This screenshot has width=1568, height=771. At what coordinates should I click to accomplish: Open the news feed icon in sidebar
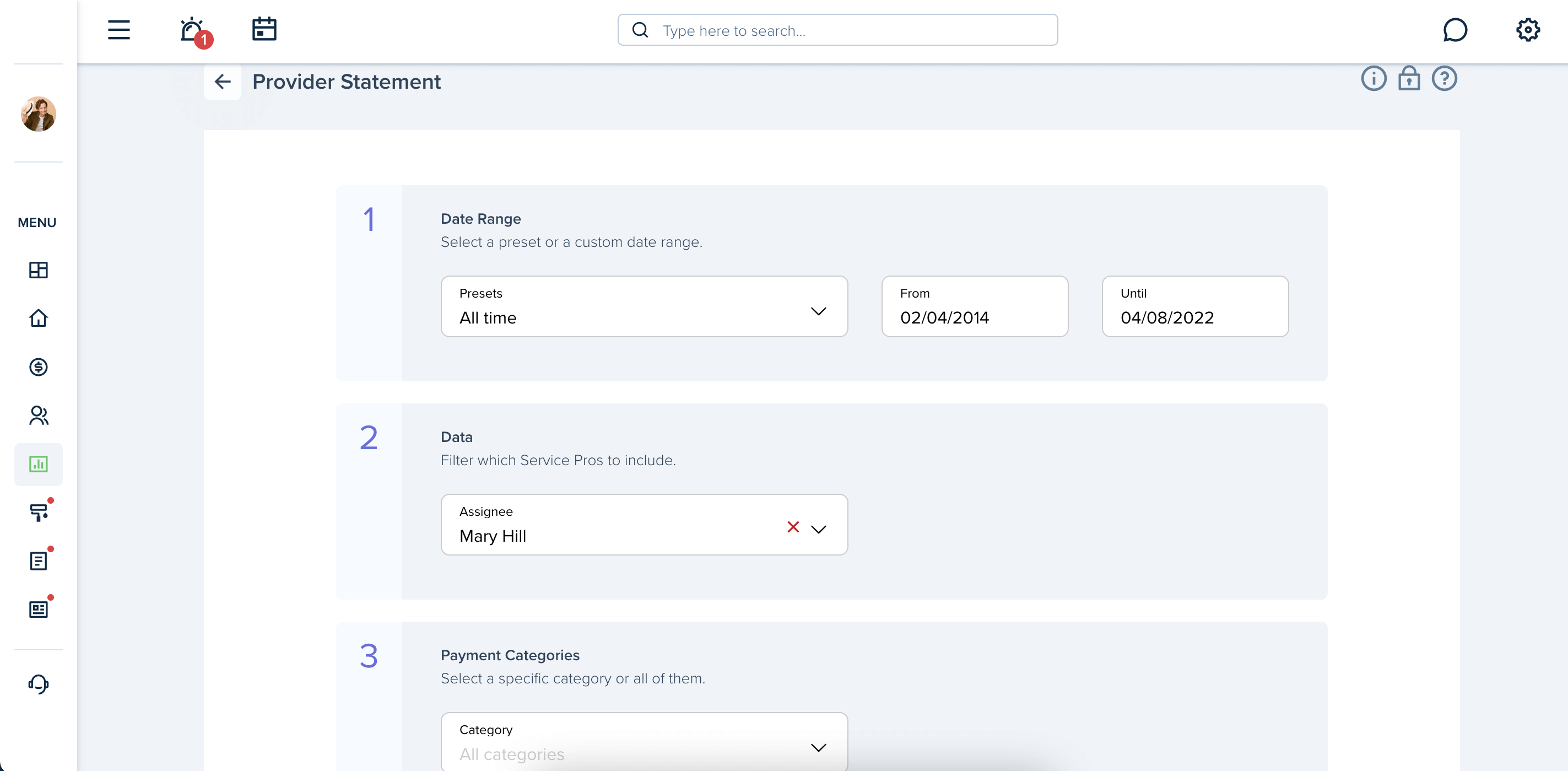(x=39, y=610)
